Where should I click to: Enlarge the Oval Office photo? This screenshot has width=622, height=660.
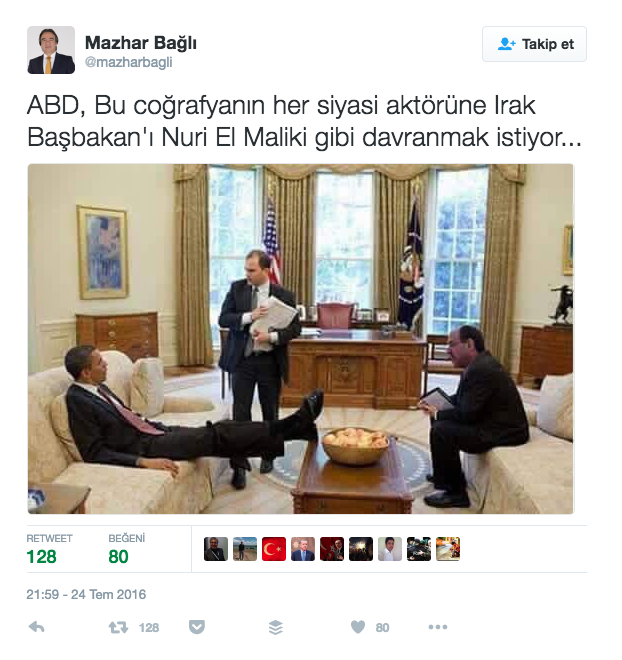click(x=300, y=339)
